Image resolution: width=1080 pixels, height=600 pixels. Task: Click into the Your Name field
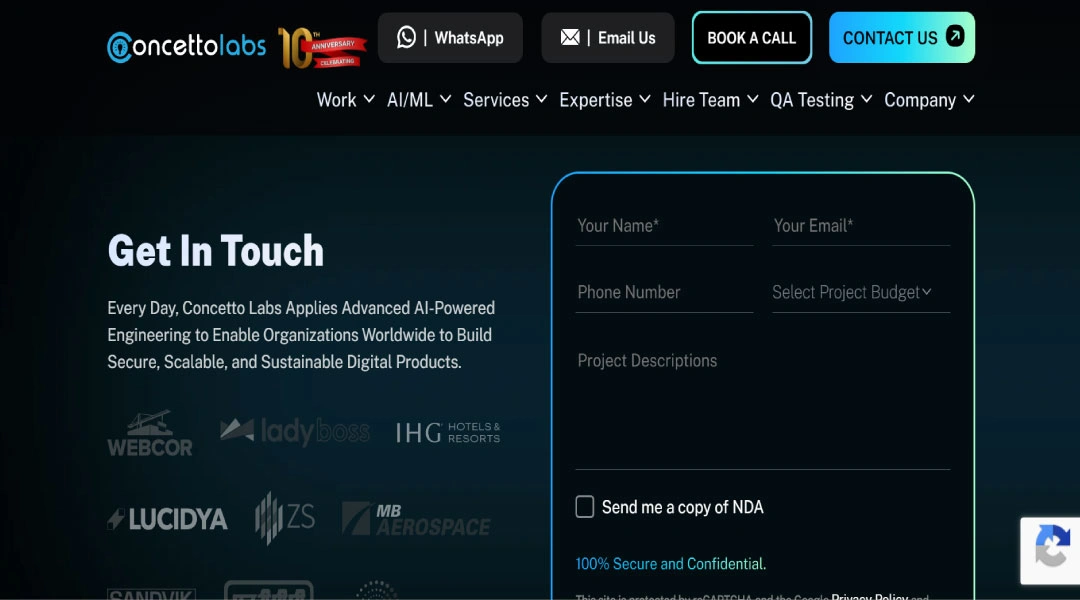(x=664, y=226)
